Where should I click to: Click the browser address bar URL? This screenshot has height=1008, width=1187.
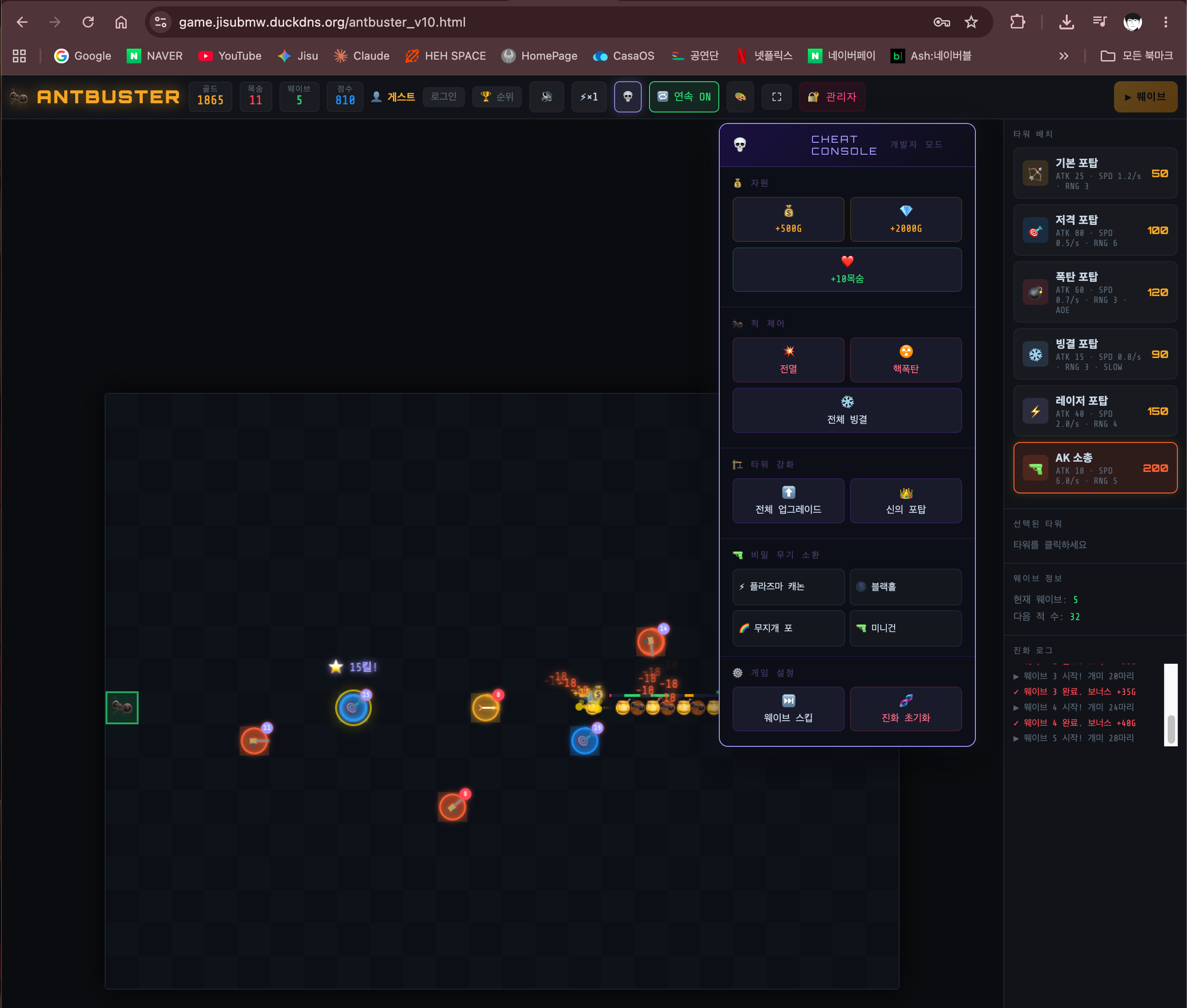pyautogui.click(x=322, y=22)
